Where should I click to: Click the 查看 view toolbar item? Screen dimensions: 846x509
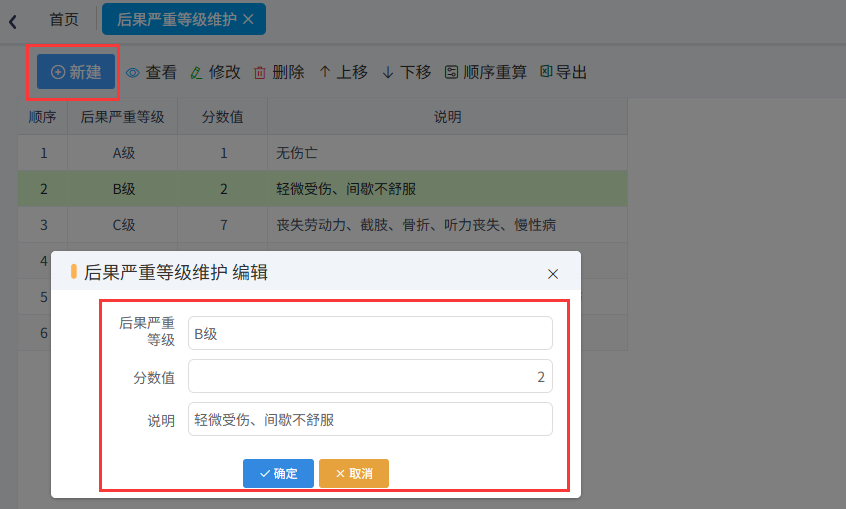tap(151, 72)
